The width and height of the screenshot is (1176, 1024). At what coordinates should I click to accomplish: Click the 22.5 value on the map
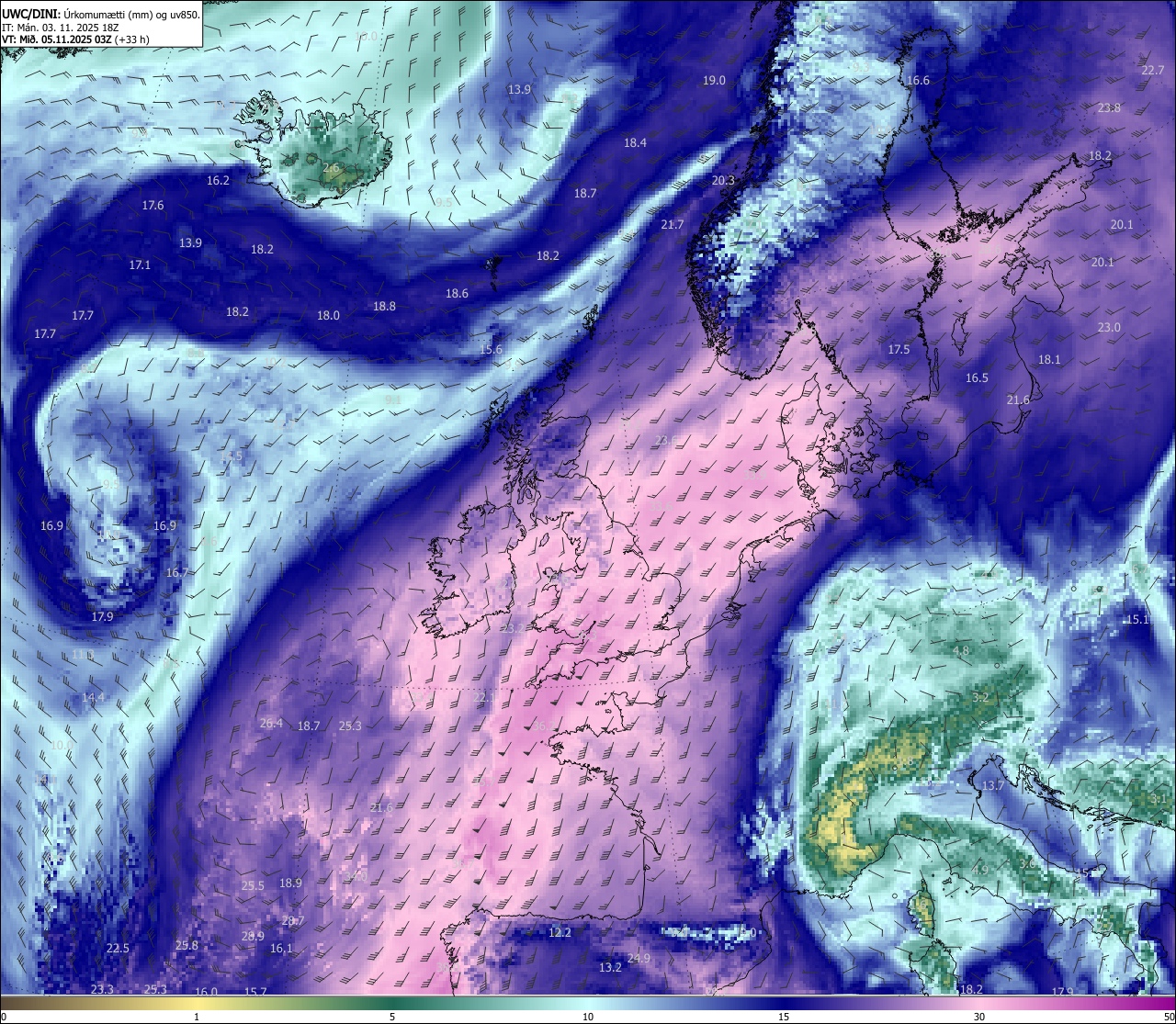(x=118, y=949)
